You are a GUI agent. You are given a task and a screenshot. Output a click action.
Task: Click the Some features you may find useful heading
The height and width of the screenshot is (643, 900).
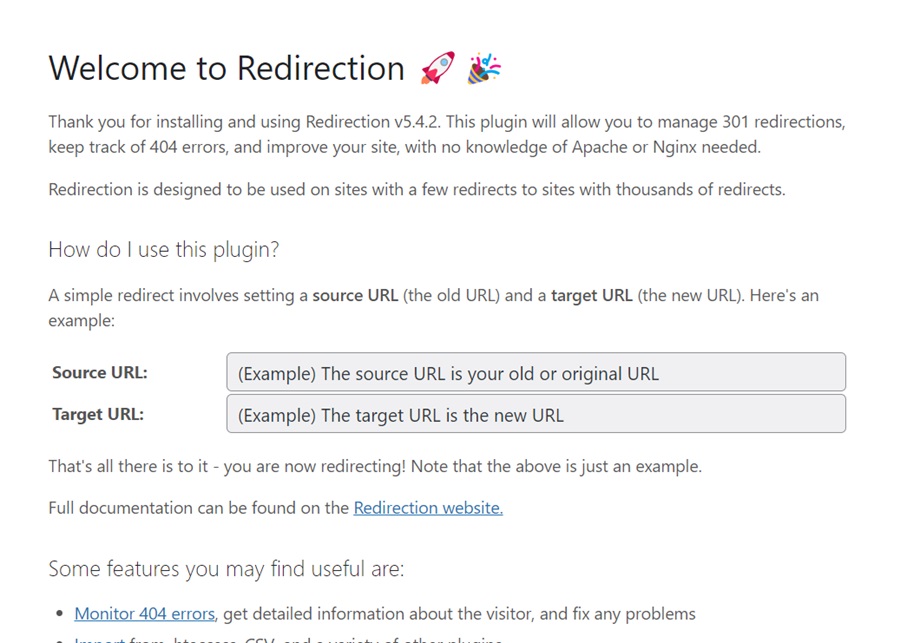(227, 568)
